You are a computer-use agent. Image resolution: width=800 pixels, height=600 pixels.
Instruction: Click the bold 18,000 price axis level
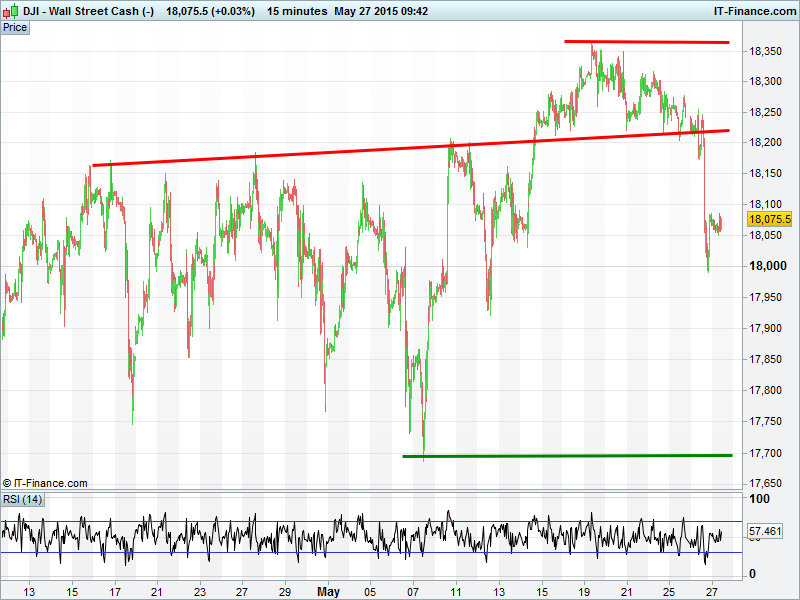point(768,266)
